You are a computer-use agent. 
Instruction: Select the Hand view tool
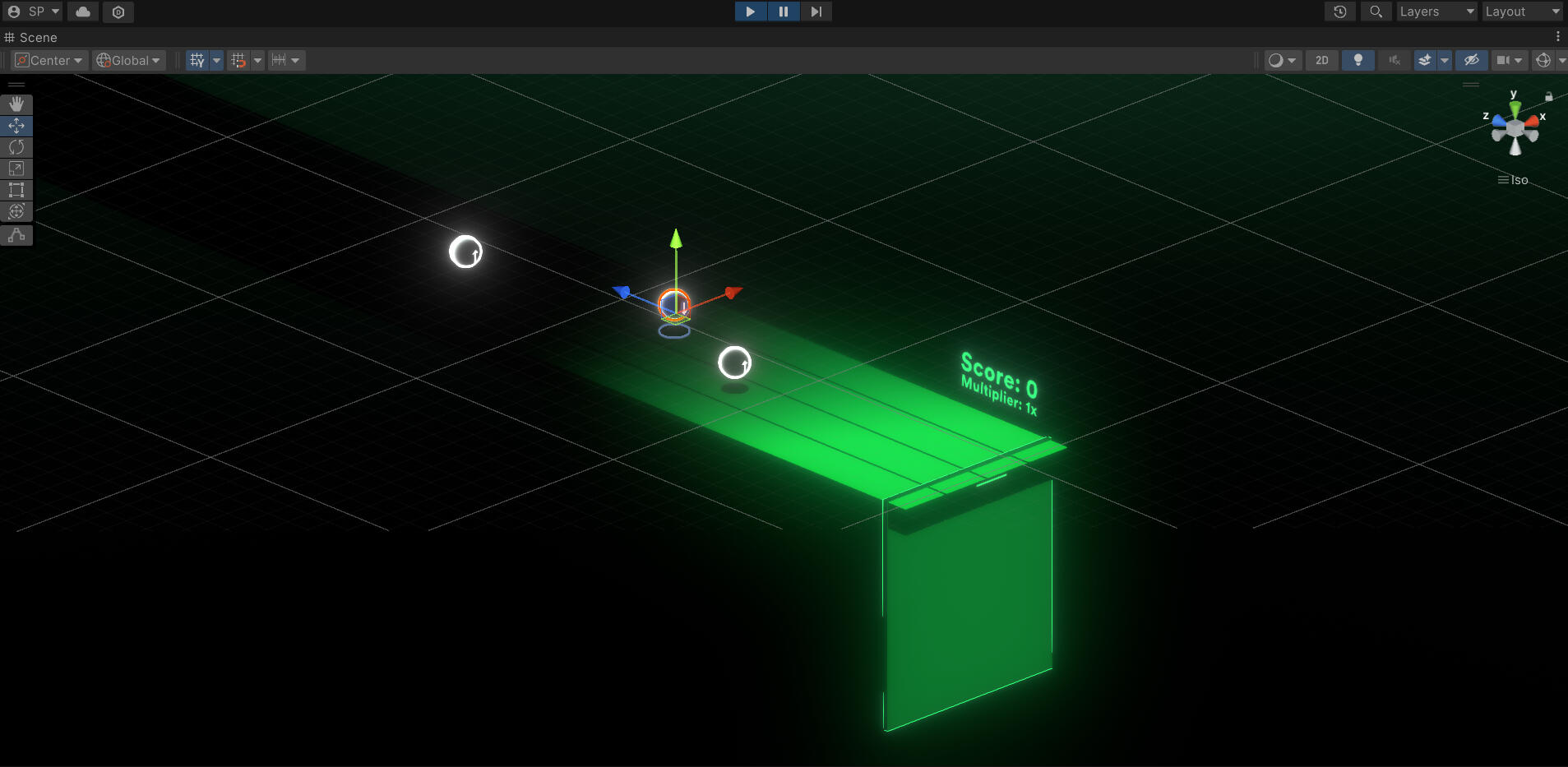click(x=16, y=104)
